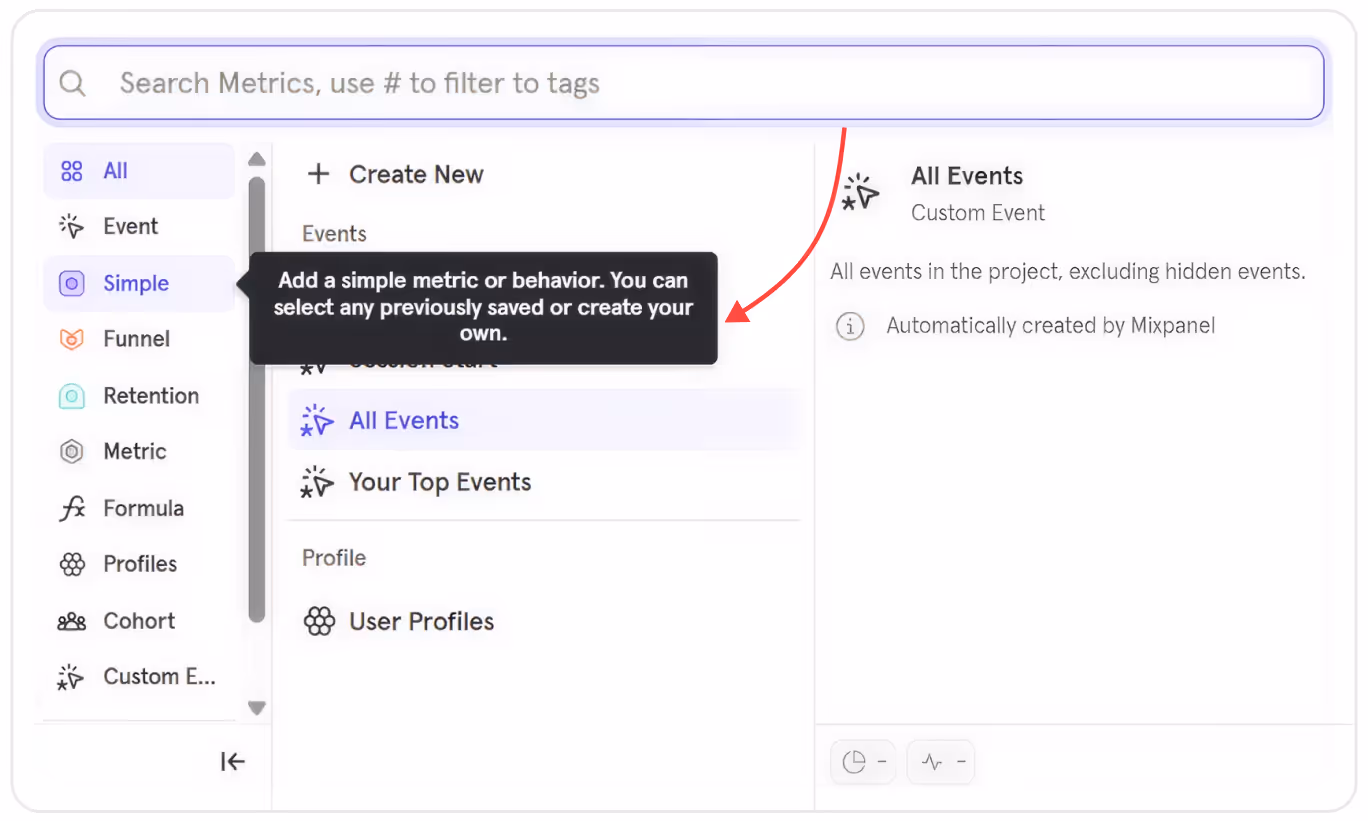Select Your Top Events
This screenshot has height=821, width=1368.
544,482
